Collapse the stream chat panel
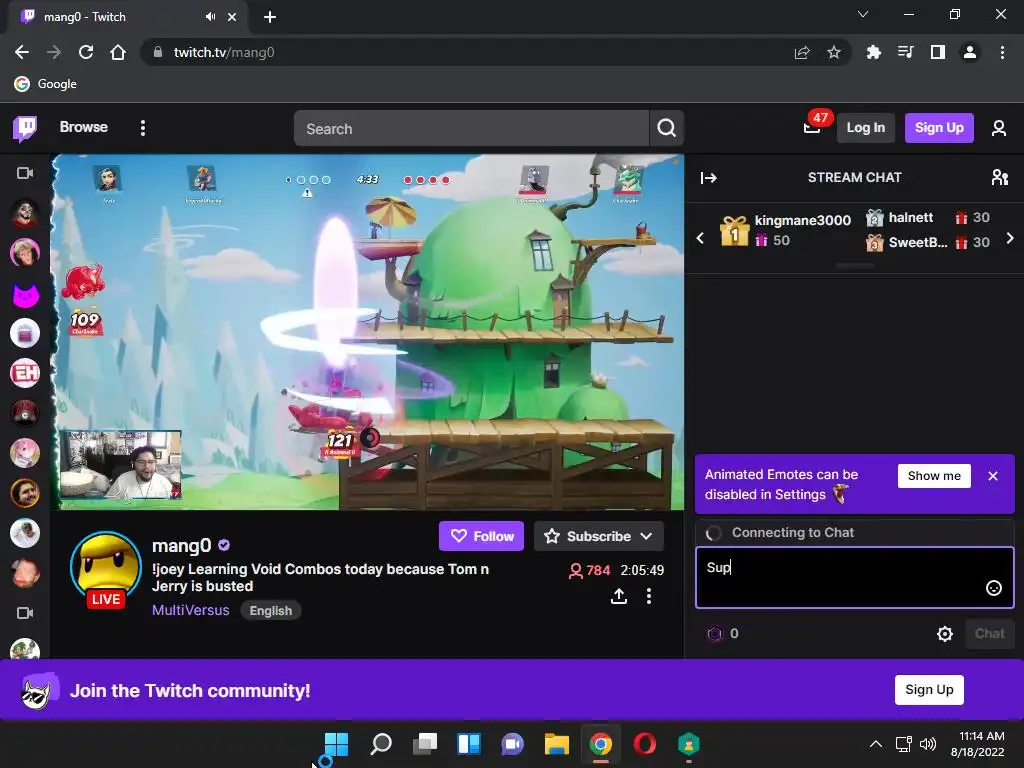Image resolution: width=1024 pixels, height=768 pixels. coord(709,178)
